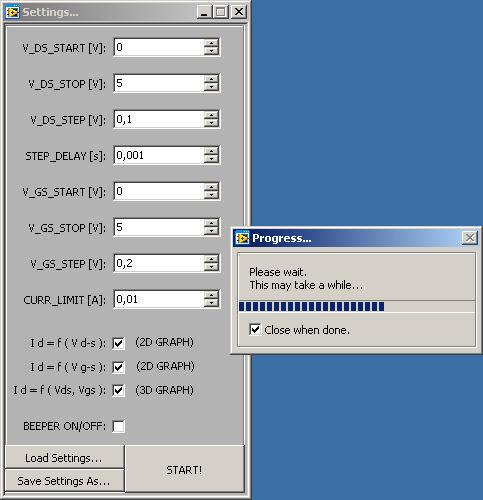Toggle the I d = f(V d-s) 2D graph checkbox
The height and width of the screenshot is (500, 483).
(x=118, y=343)
